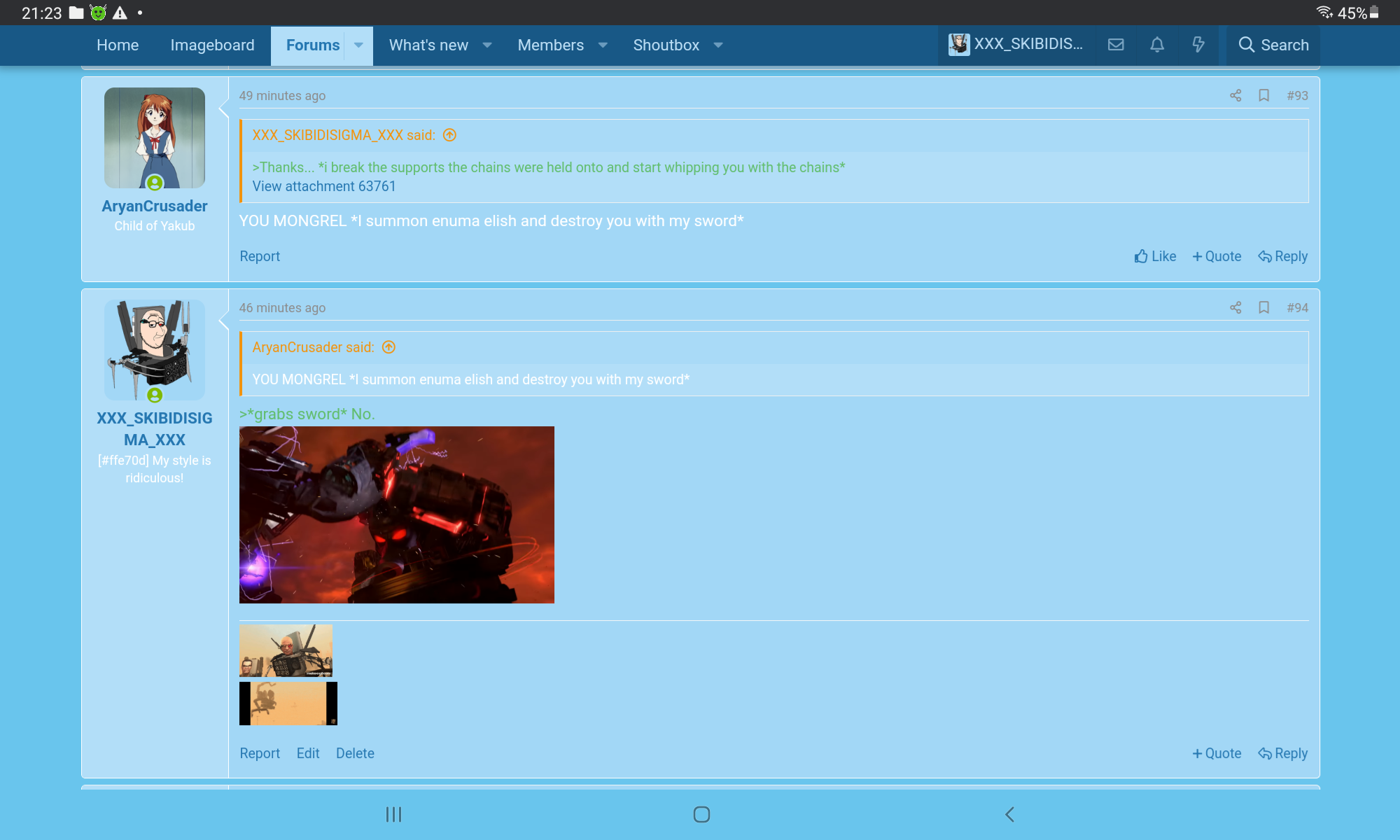Image resolution: width=1400 pixels, height=840 pixels.
Task: Edit post #94
Action: coord(308,753)
